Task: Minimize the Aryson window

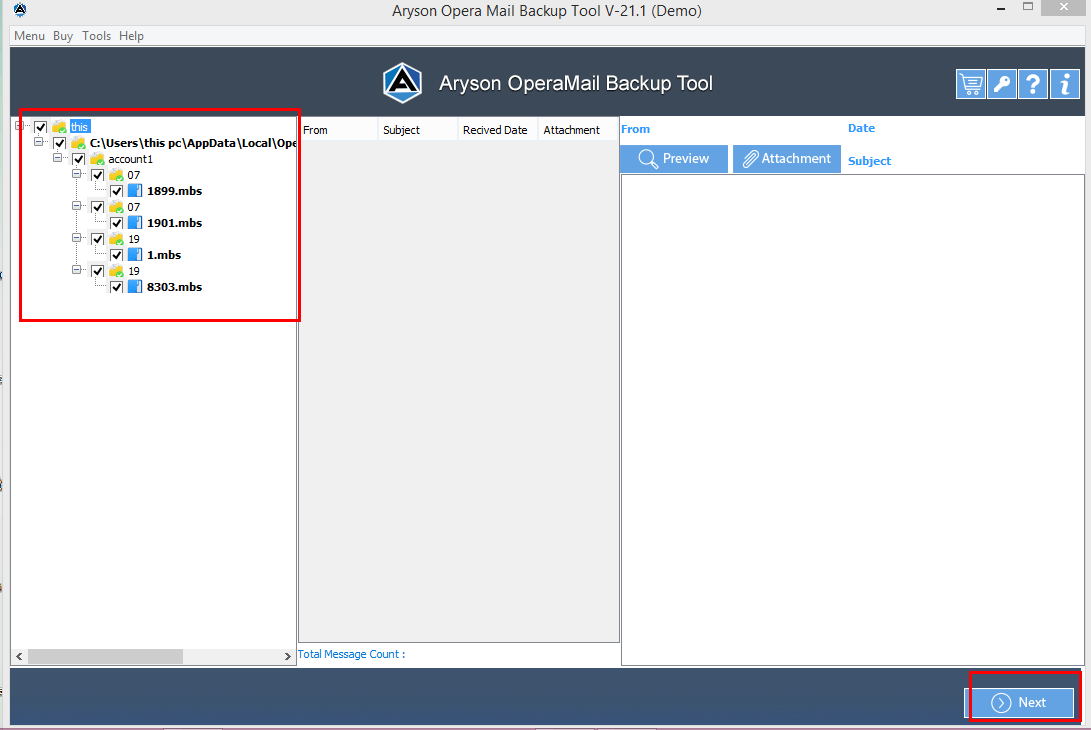Action: click(x=1001, y=8)
